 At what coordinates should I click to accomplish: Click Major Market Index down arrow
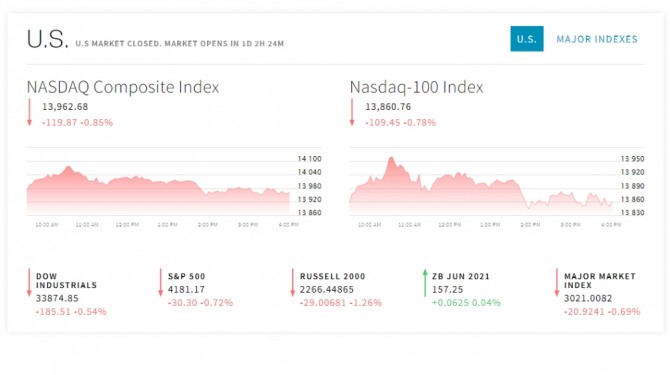point(557,282)
